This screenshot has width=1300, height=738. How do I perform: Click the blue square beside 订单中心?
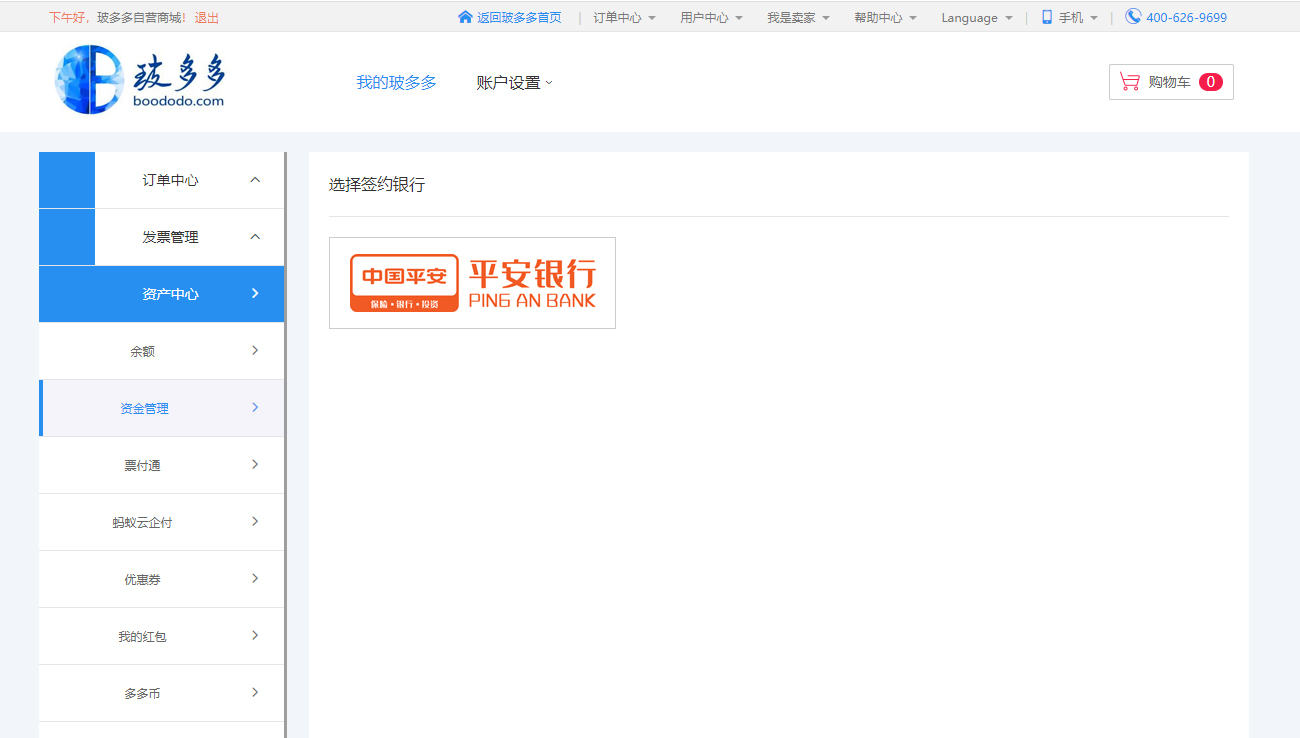pyautogui.click(x=67, y=180)
